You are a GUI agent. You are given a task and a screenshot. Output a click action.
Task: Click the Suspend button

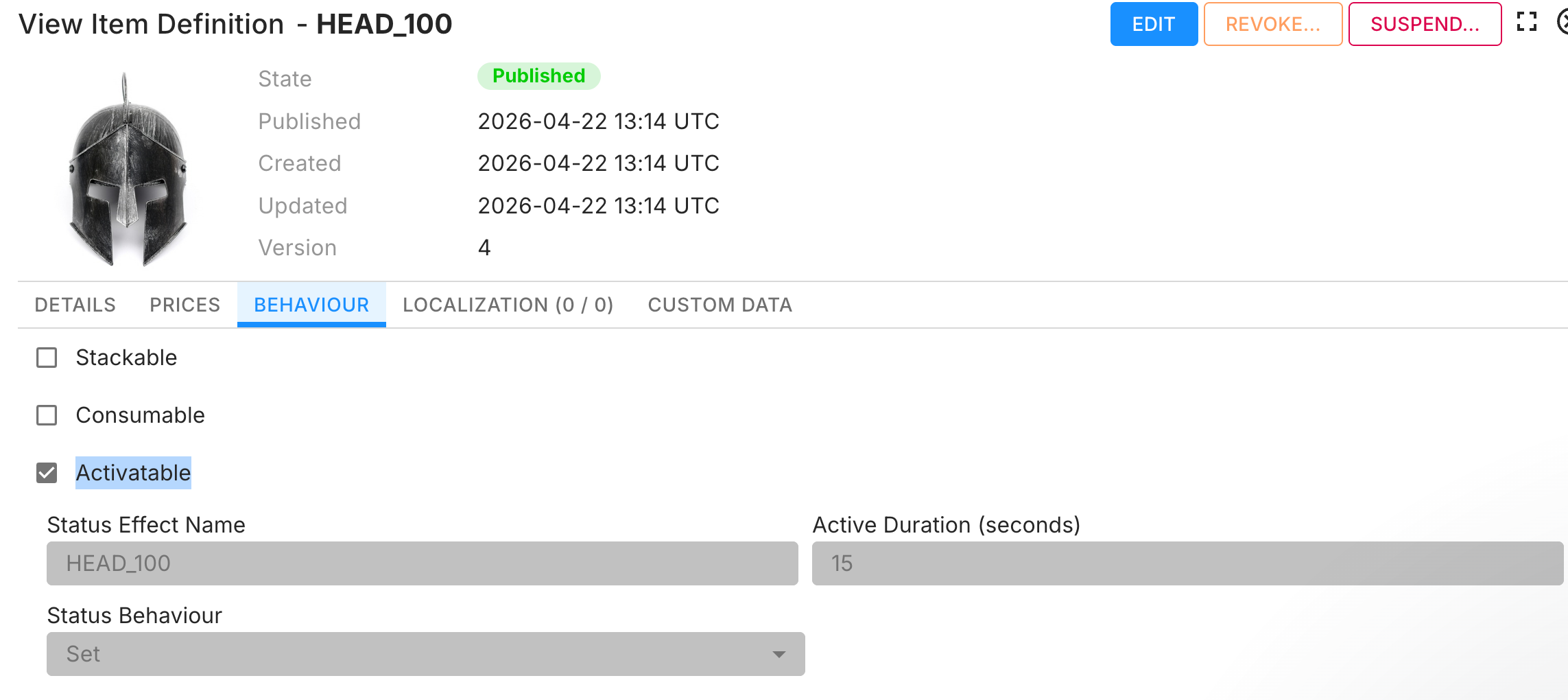pos(1425,24)
